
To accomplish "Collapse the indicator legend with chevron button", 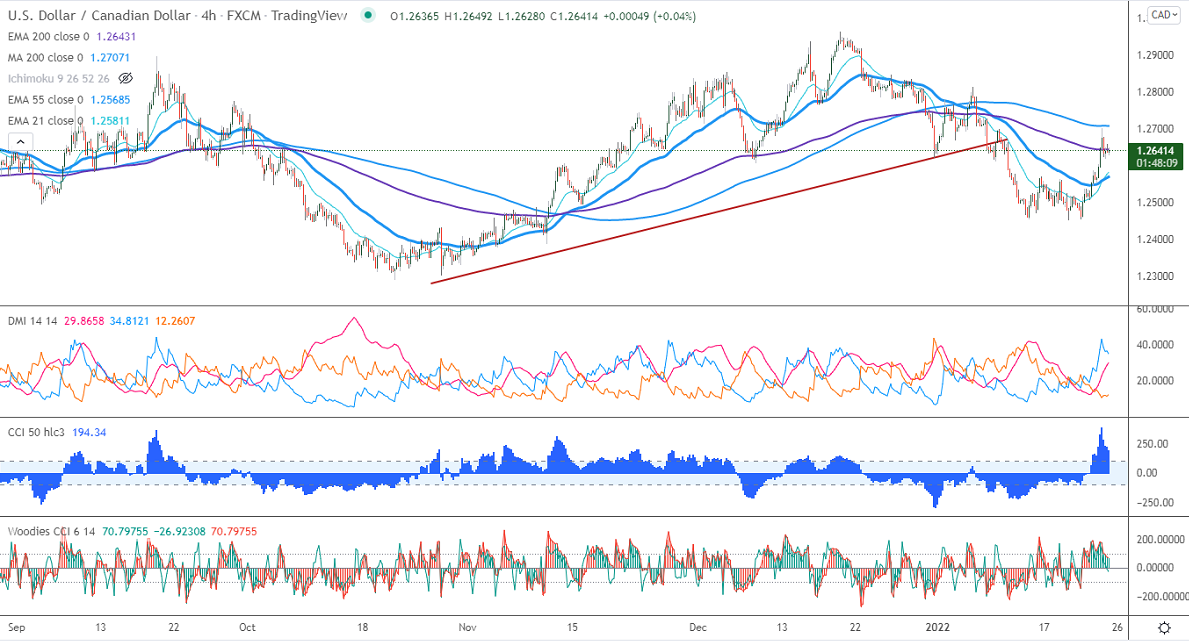I will click(20, 142).
